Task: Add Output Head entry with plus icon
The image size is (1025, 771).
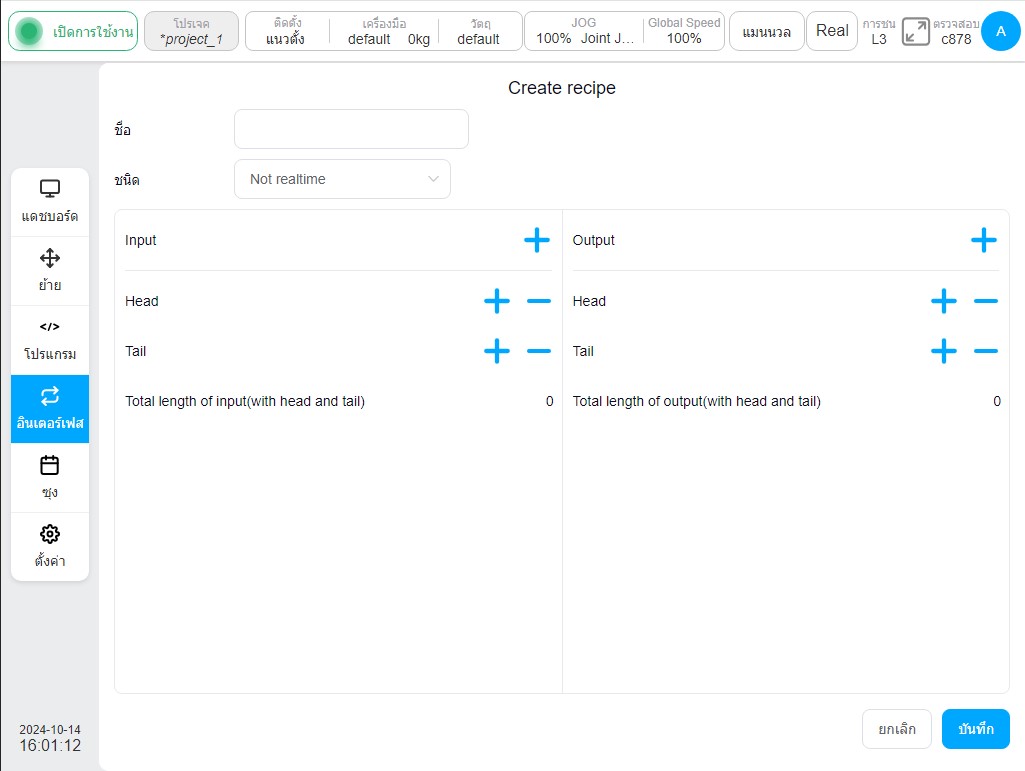Action: tap(943, 301)
